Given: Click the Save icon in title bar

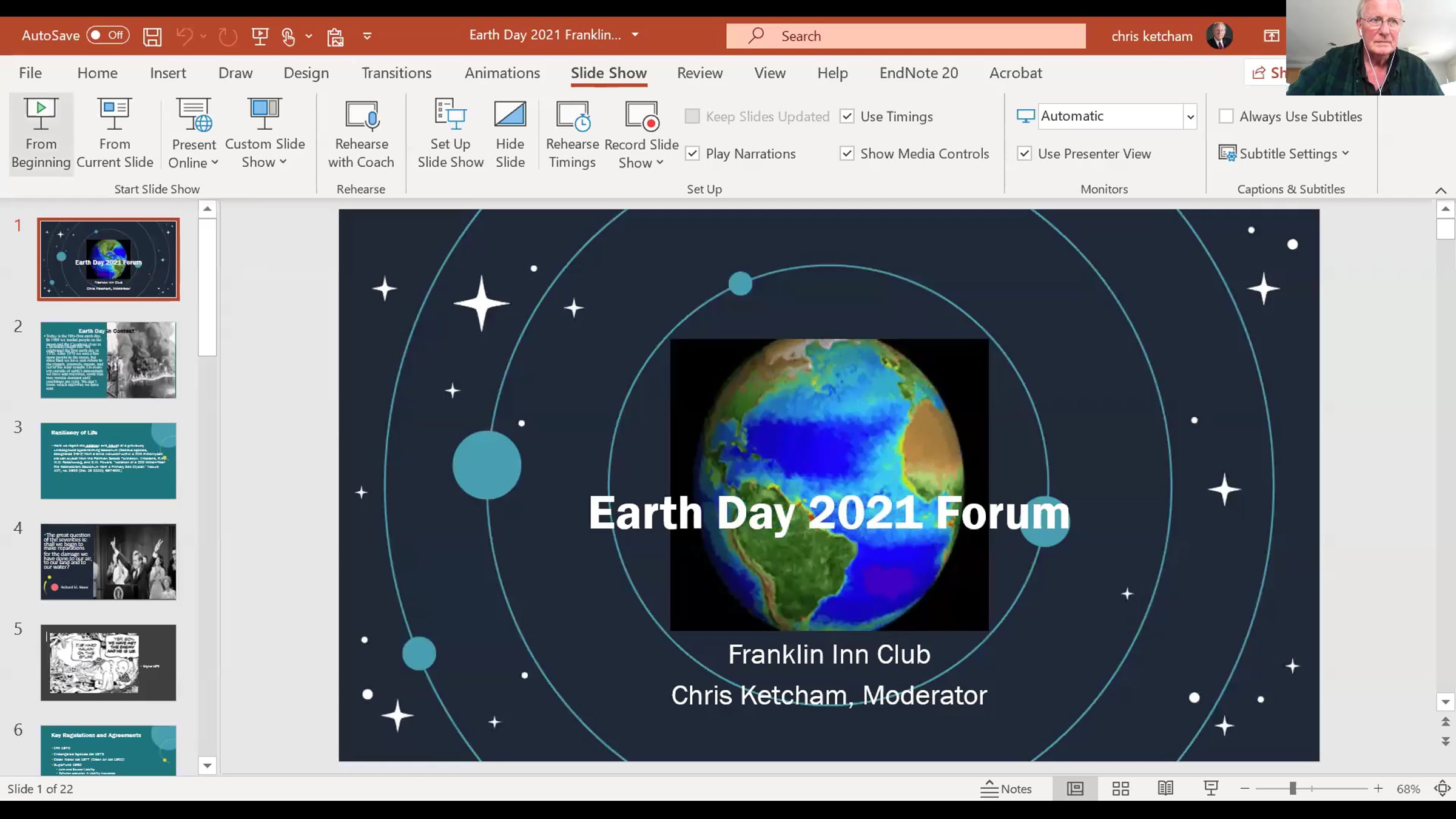Looking at the screenshot, I should pos(152,36).
